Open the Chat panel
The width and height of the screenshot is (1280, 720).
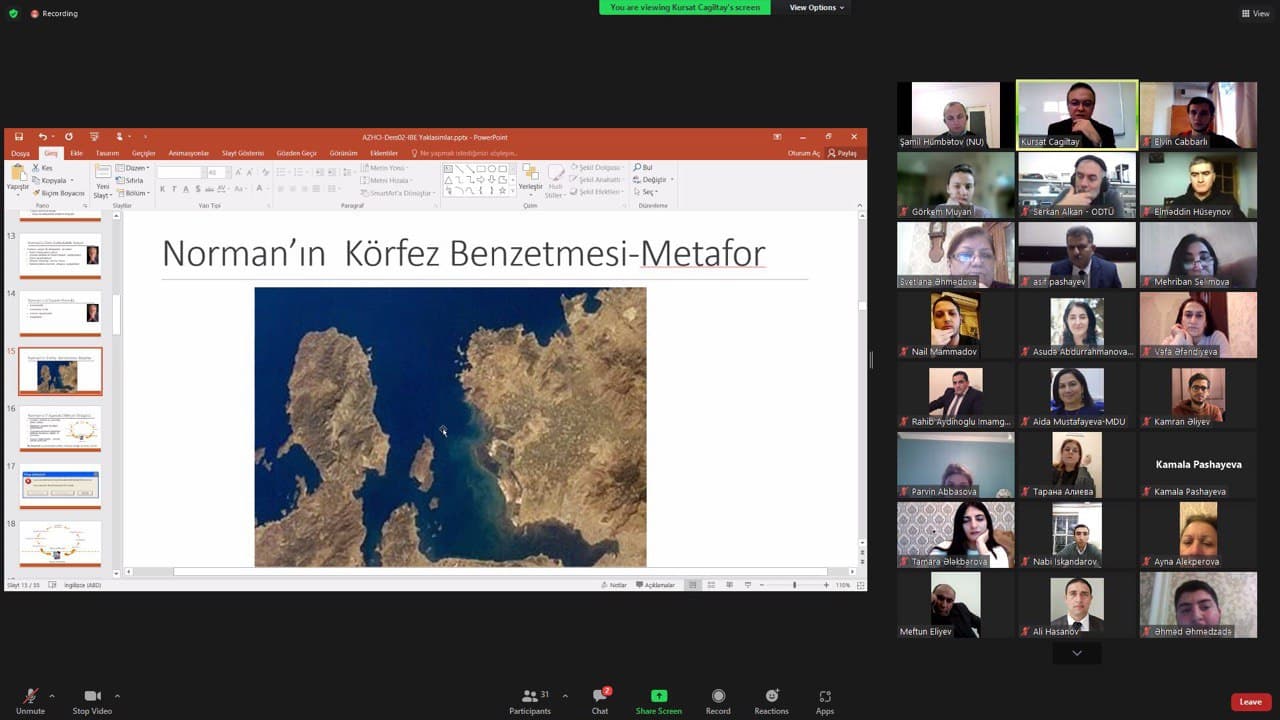tap(599, 701)
